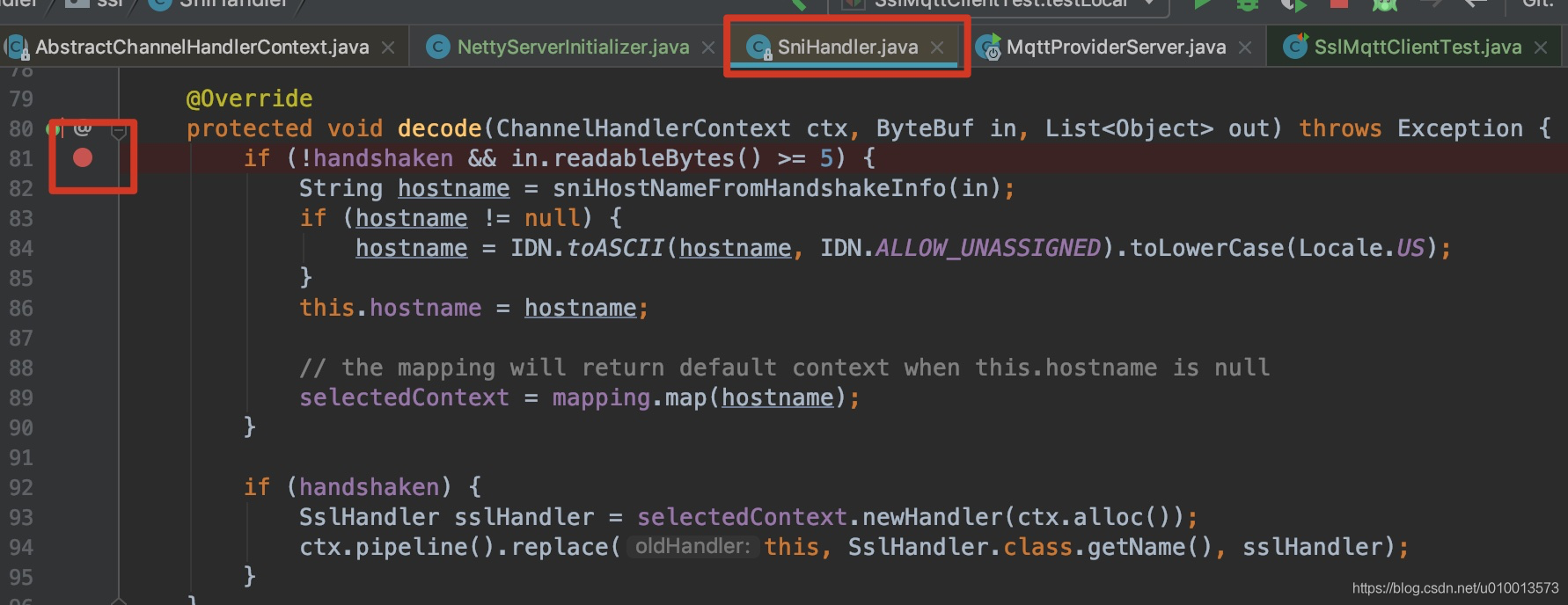Close the SniHandler.java tab
This screenshot has width=1568, height=605.
click(x=937, y=47)
